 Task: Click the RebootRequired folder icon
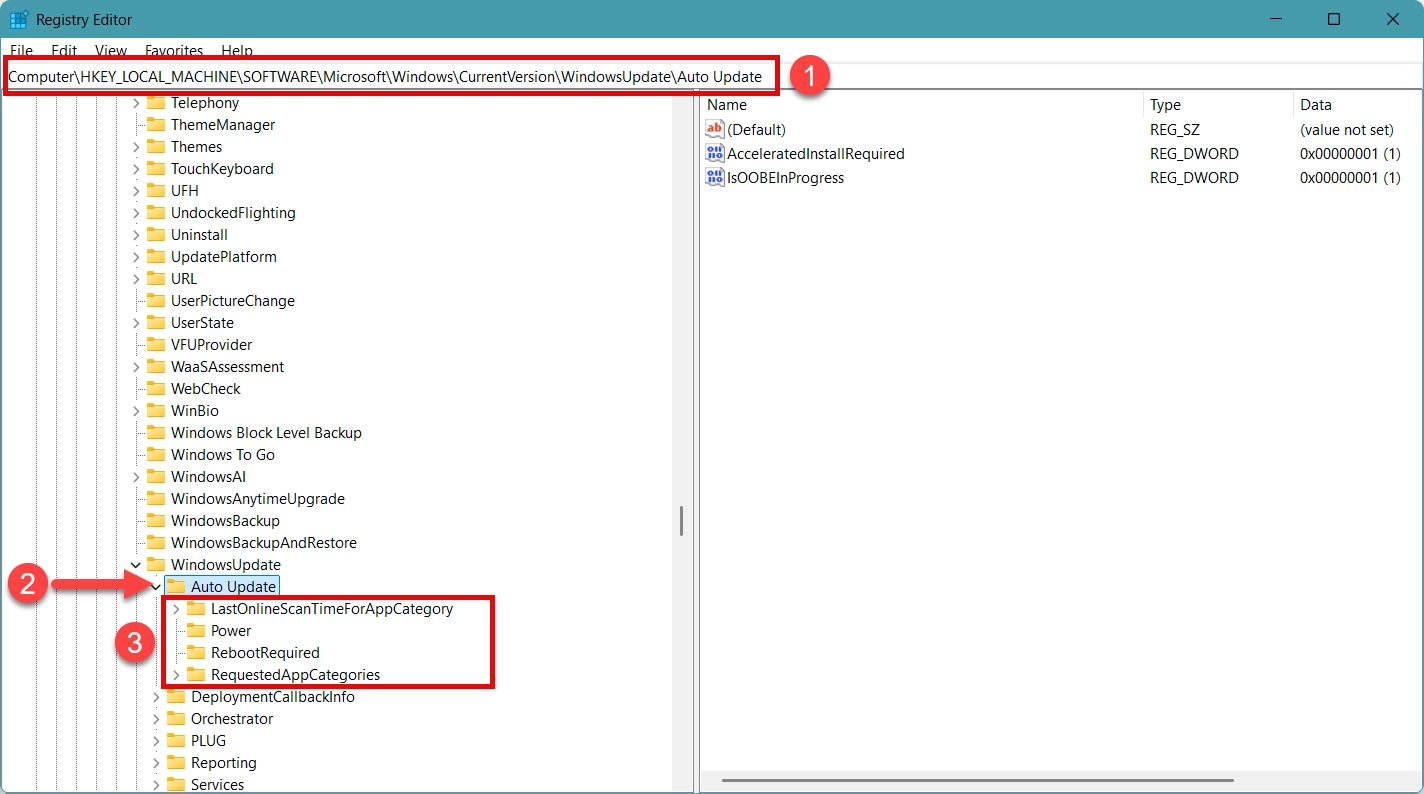(195, 653)
